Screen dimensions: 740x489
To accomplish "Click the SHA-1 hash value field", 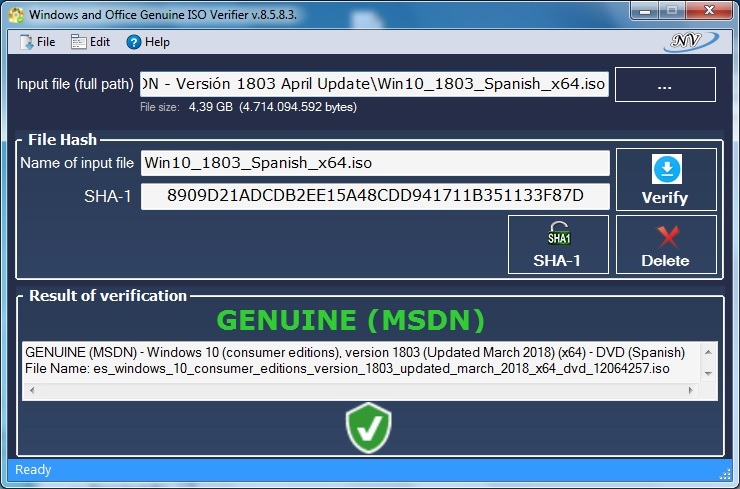I will click(374, 196).
